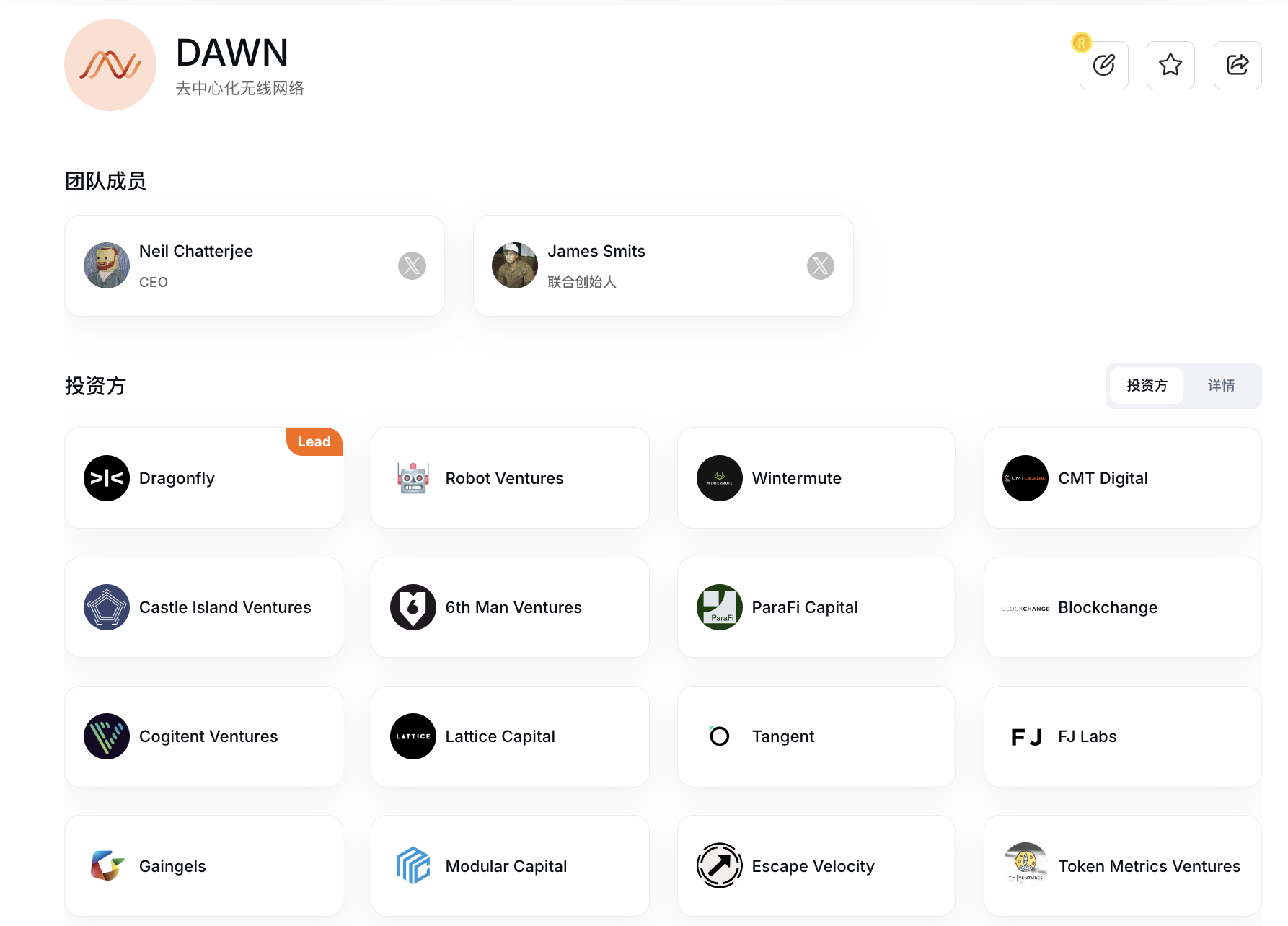The image size is (1288, 926).
Task: Open Castle Island Ventures name link
Action: point(225,607)
